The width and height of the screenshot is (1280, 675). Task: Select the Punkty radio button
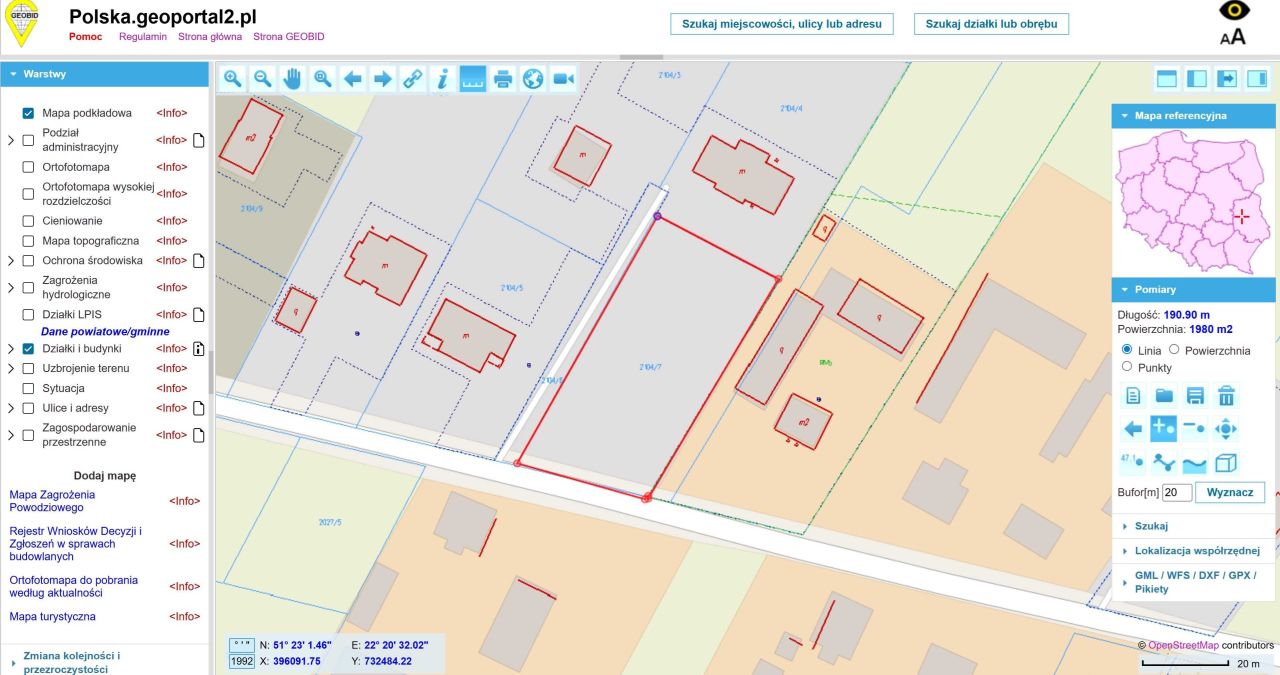click(x=1127, y=367)
